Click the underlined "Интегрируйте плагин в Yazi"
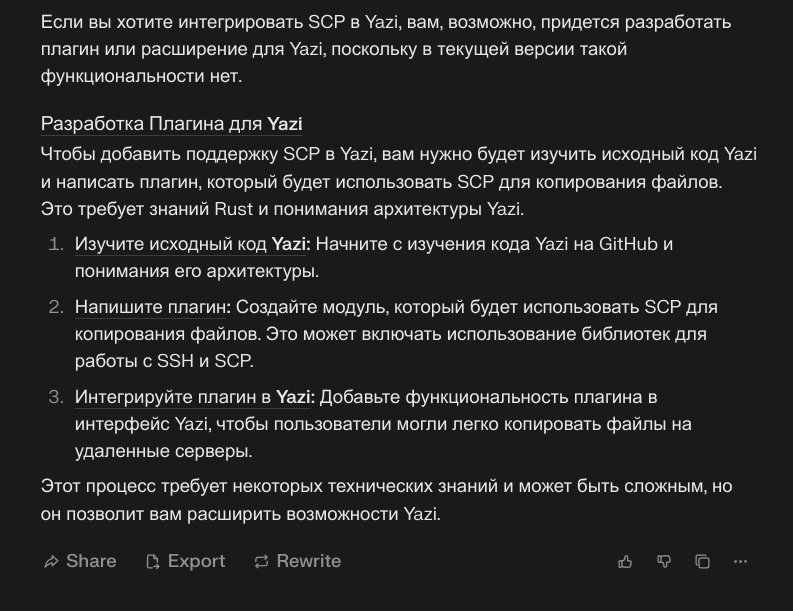The image size is (793, 611). pos(194,397)
